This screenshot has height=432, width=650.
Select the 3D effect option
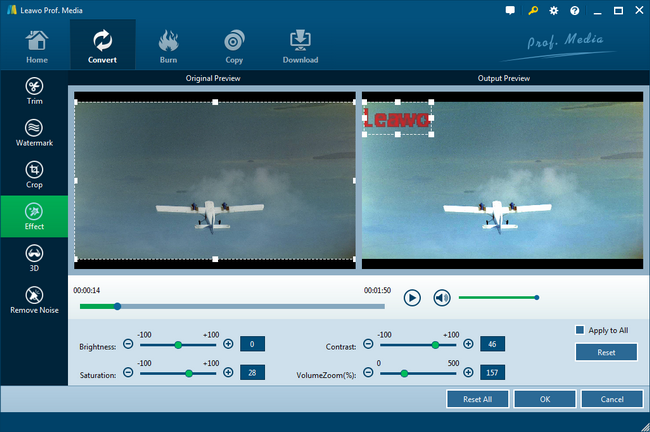(x=34, y=258)
